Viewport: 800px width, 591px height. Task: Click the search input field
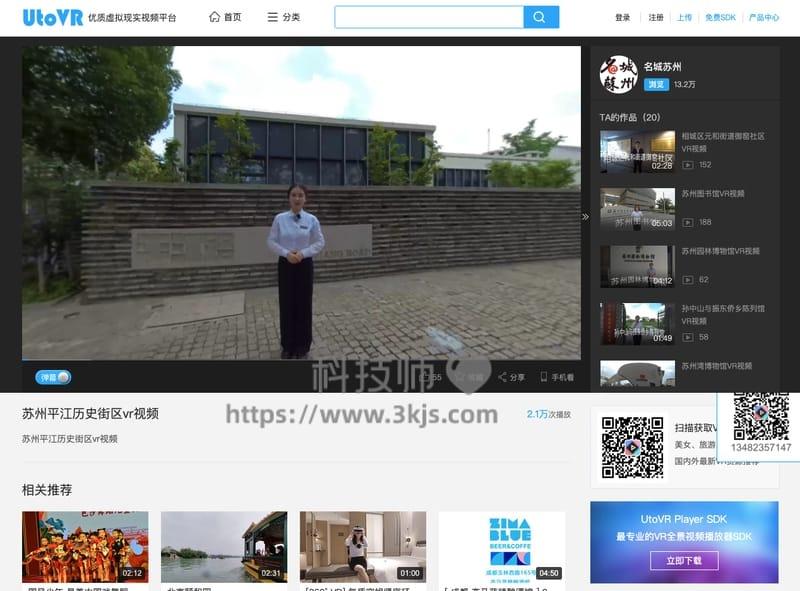(x=429, y=17)
